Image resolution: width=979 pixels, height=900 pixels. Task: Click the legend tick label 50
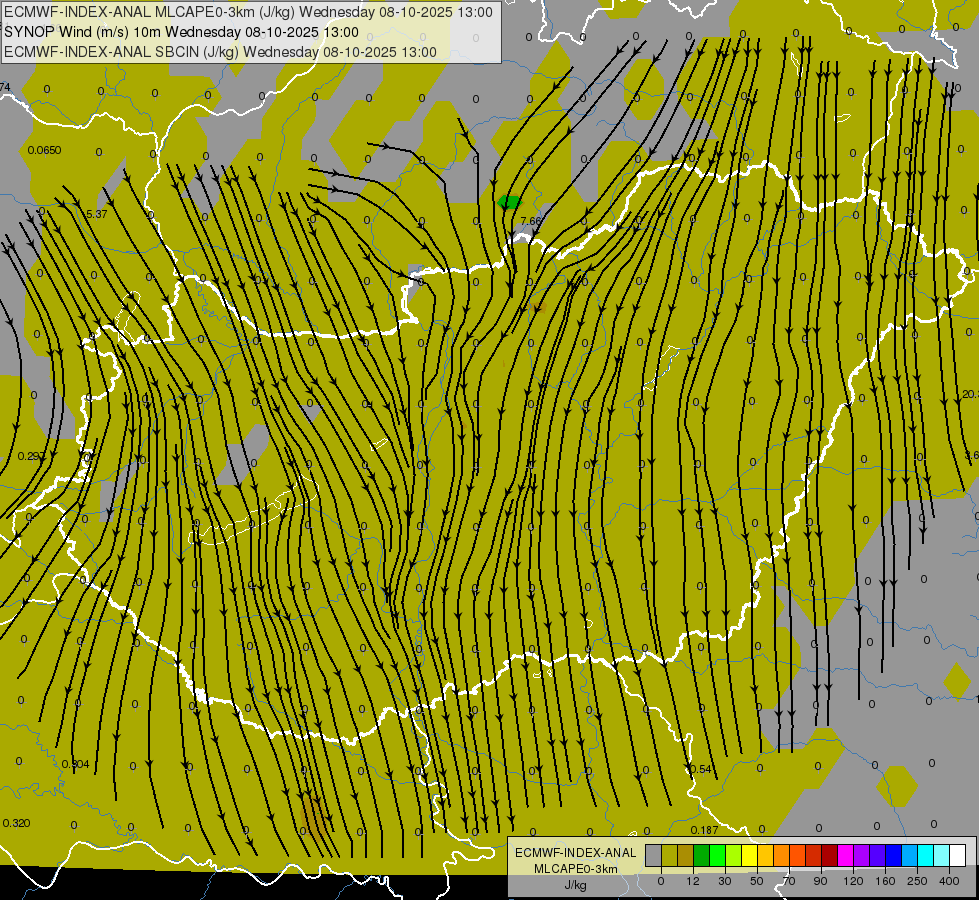[757, 881]
